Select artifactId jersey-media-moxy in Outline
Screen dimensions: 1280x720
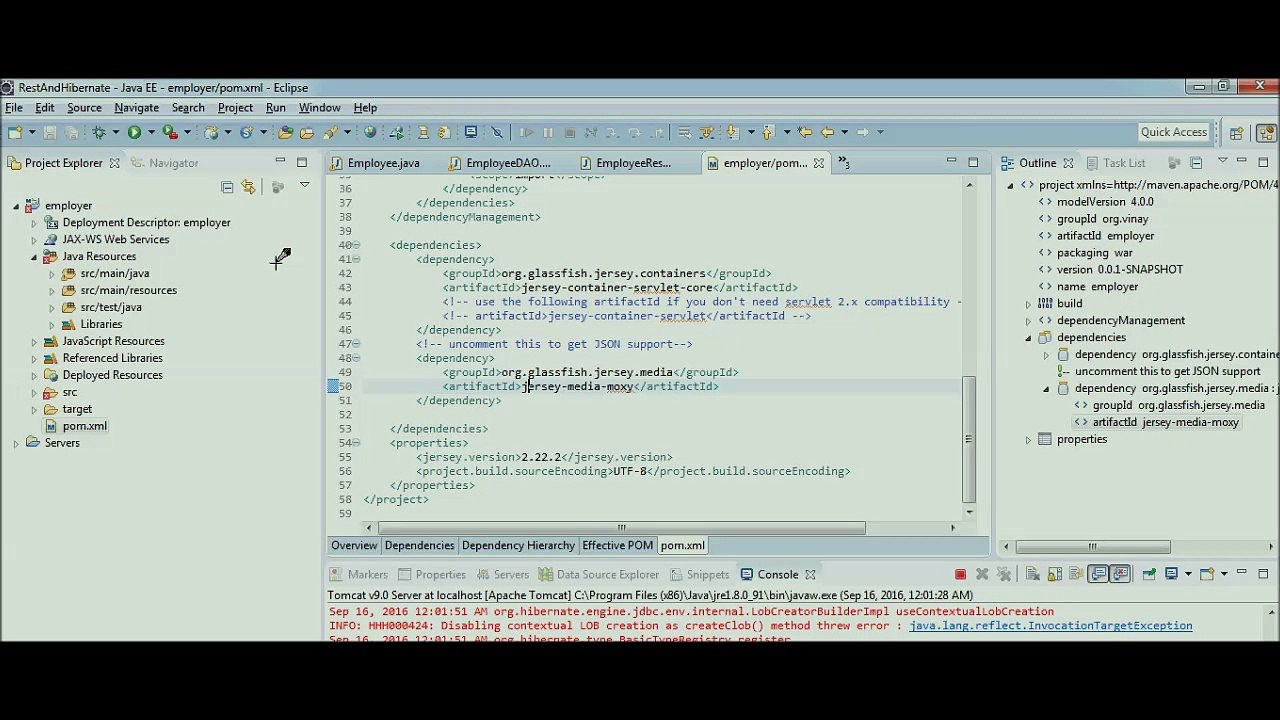pyautogui.click(x=1156, y=423)
